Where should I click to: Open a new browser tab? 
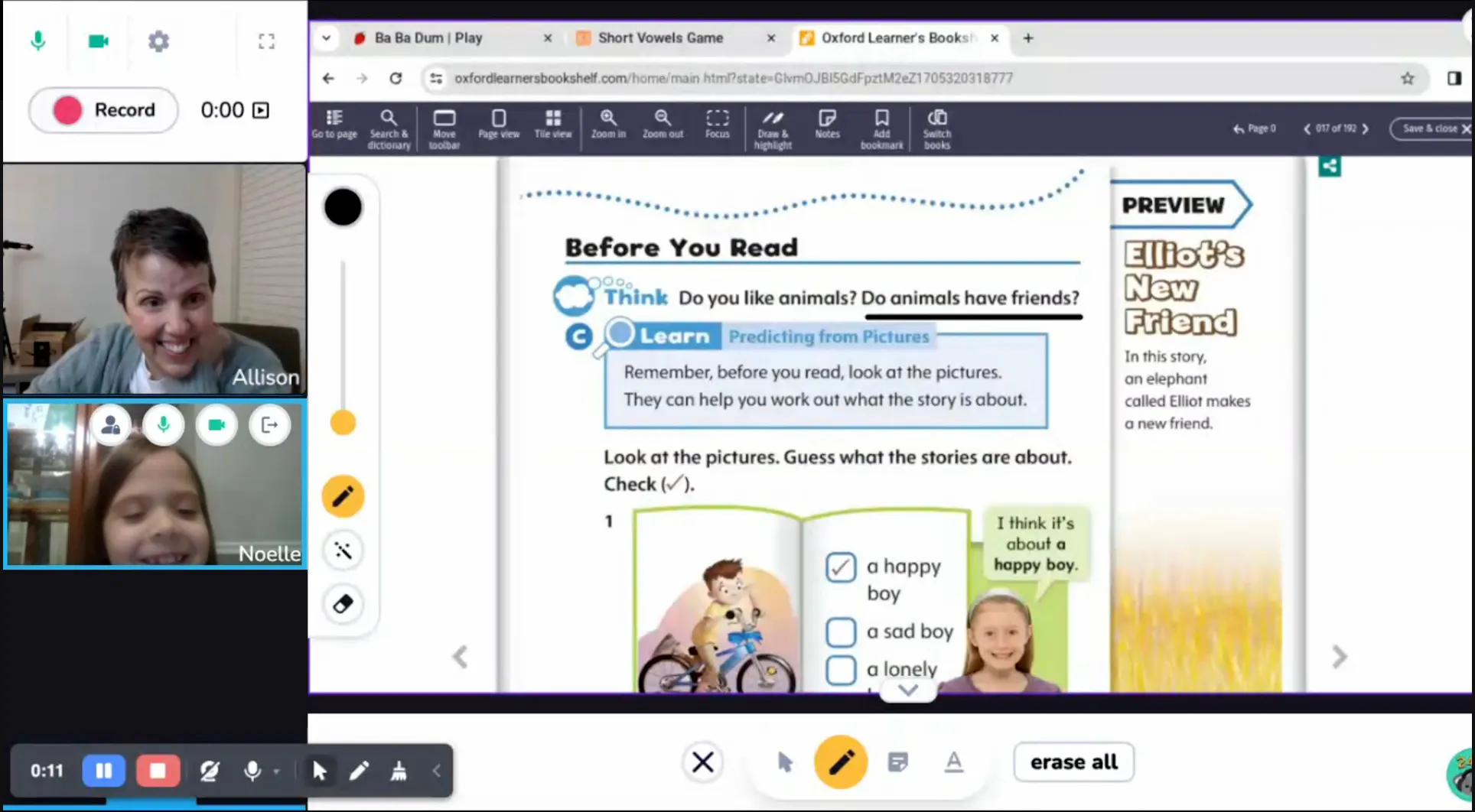pos(1028,38)
